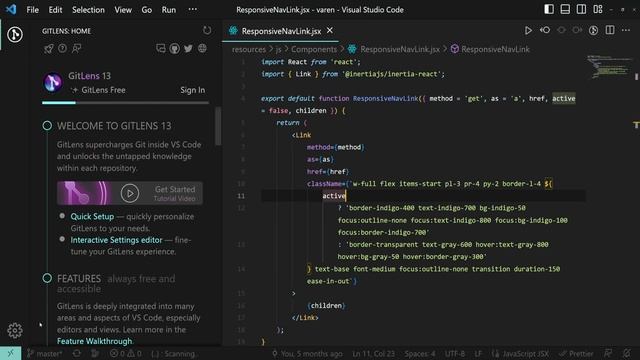Click the Prettier status bar item

point(576,353)
